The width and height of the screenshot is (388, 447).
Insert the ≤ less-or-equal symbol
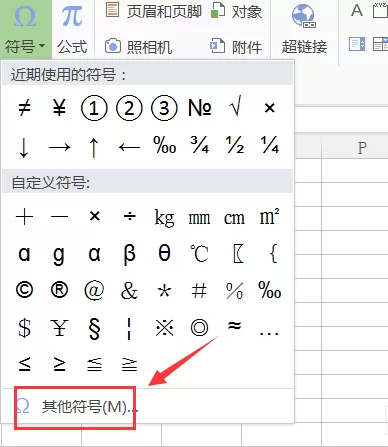24,364
